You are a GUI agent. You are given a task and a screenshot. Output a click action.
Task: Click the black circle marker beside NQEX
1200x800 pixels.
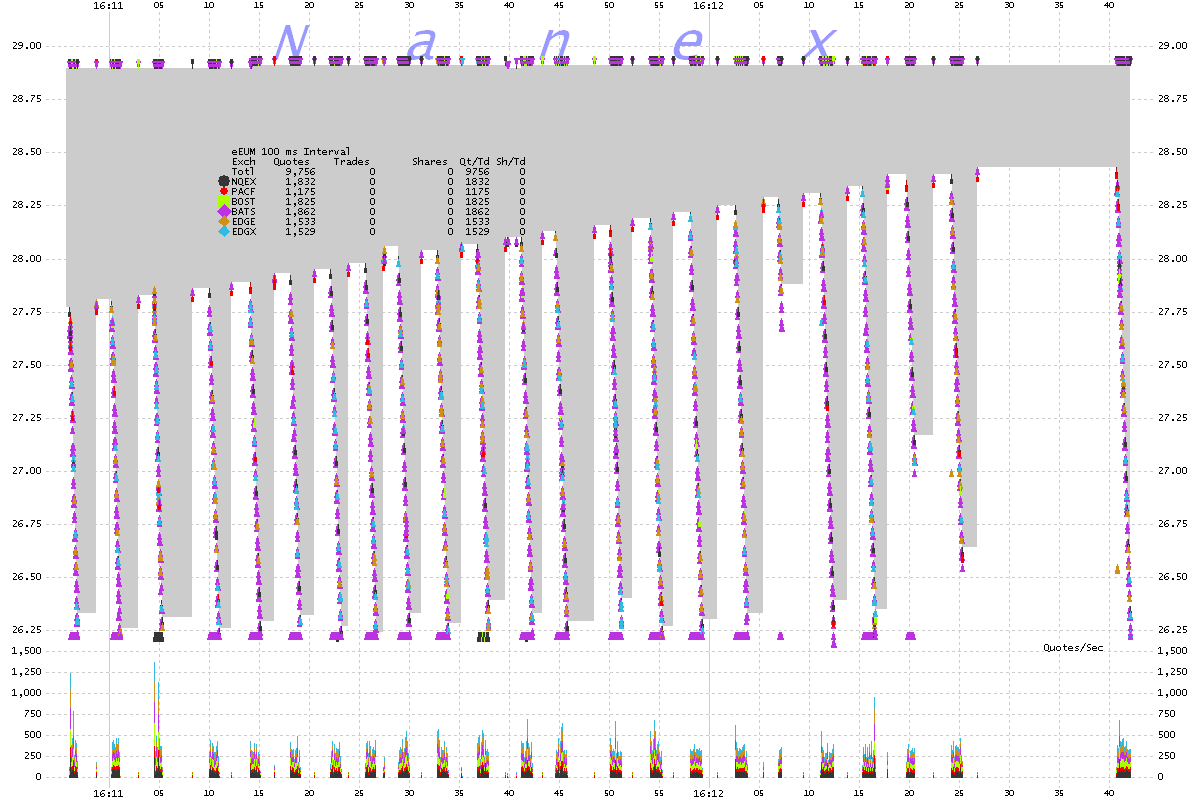(224, 181)
